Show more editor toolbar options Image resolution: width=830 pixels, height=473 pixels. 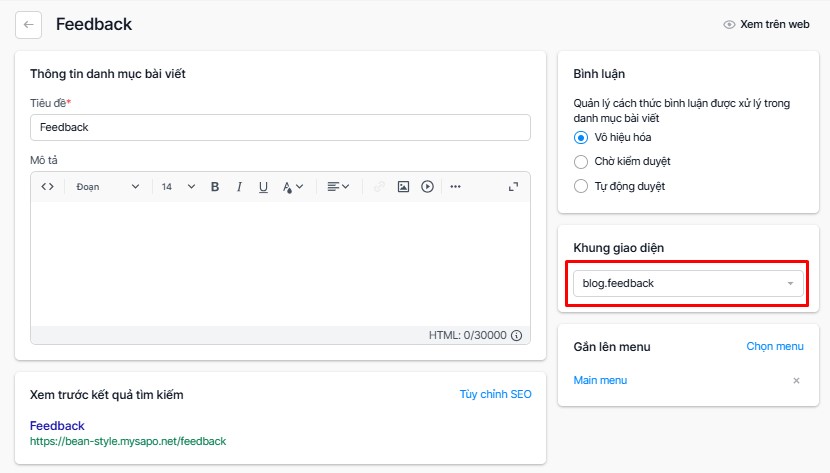coord(455,186)
